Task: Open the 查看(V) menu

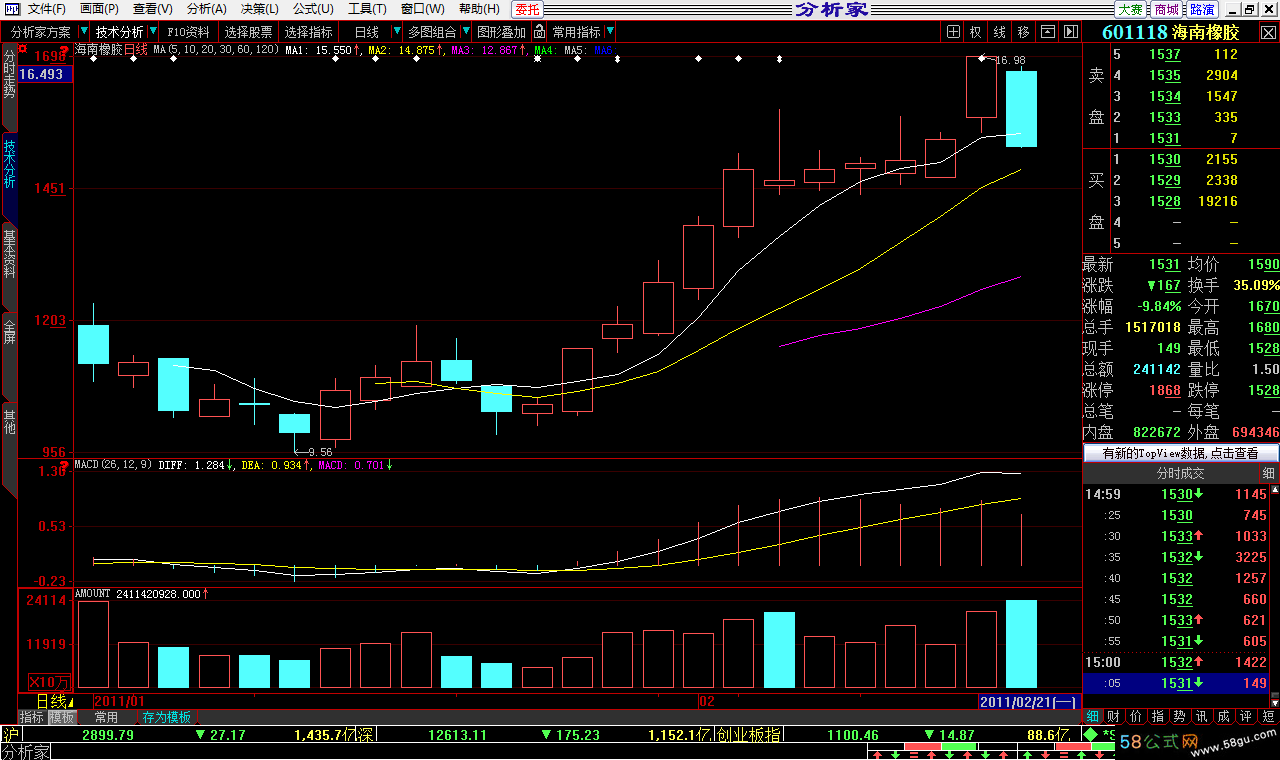Action: point(152,9)
